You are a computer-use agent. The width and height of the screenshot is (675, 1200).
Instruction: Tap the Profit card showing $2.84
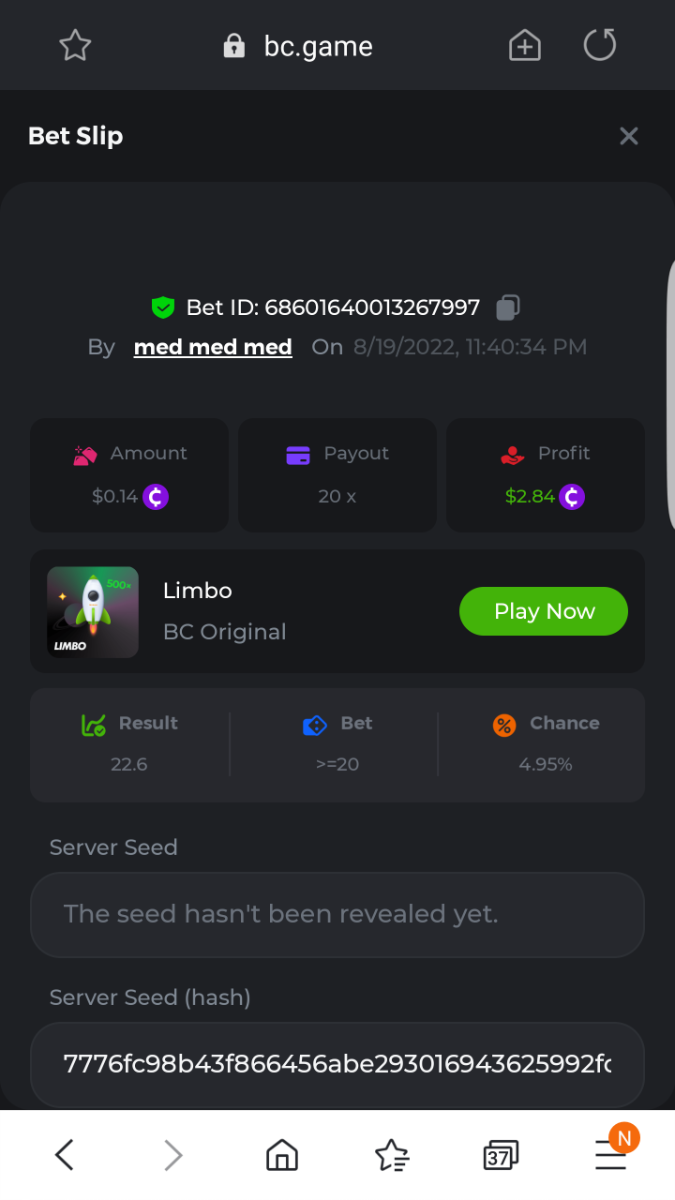545,475
